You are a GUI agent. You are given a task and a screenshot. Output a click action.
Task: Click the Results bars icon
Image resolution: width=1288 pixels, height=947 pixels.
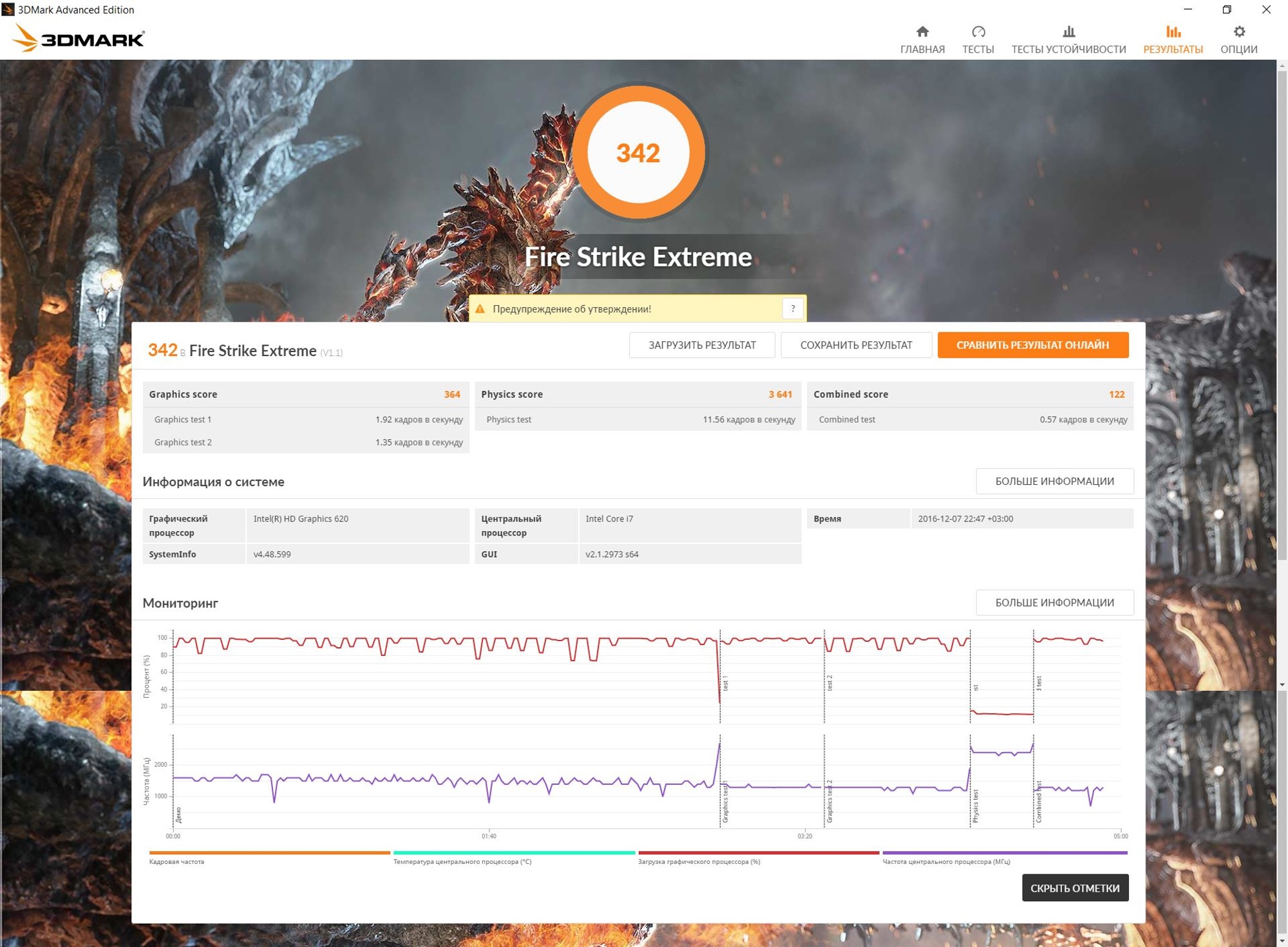click(1173, 32)
